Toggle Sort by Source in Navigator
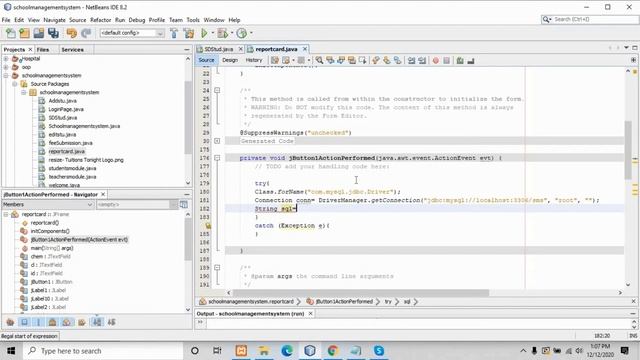The image size is (640, 360). tap(111, 322)
